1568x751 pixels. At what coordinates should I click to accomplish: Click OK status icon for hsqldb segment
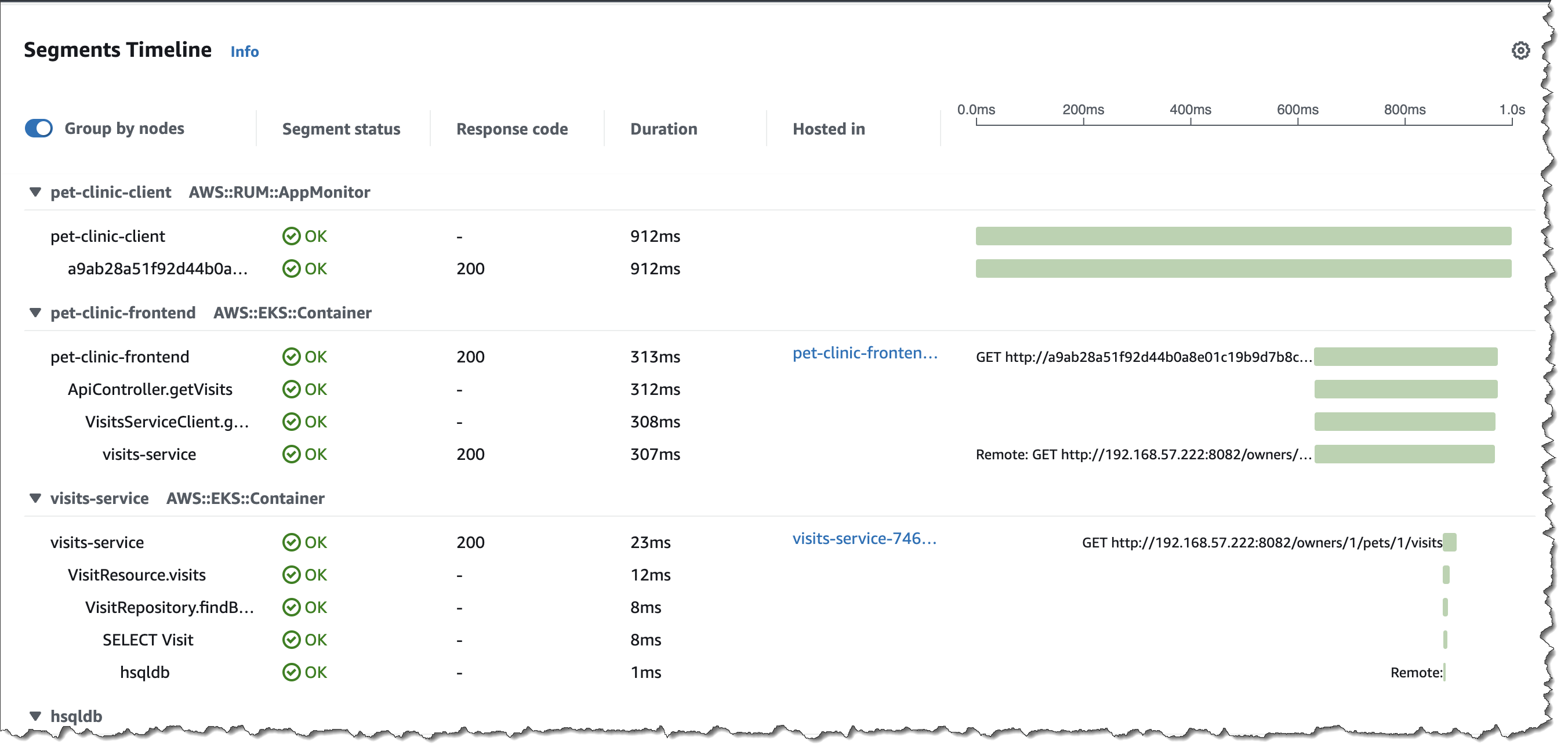point(292,673)
